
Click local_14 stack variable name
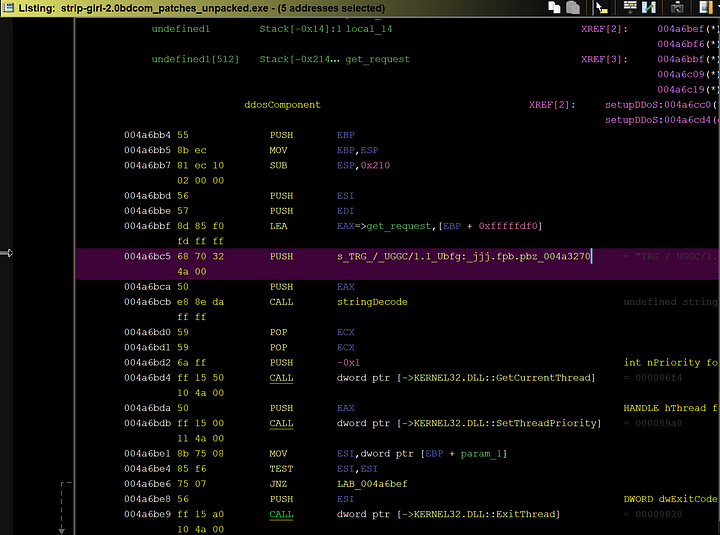(369, 28)
